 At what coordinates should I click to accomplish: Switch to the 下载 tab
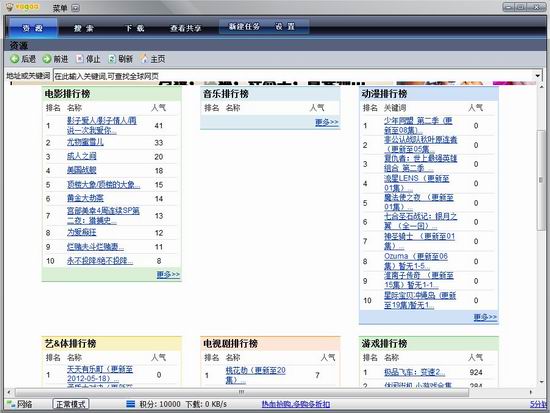[x=135, y=28]
